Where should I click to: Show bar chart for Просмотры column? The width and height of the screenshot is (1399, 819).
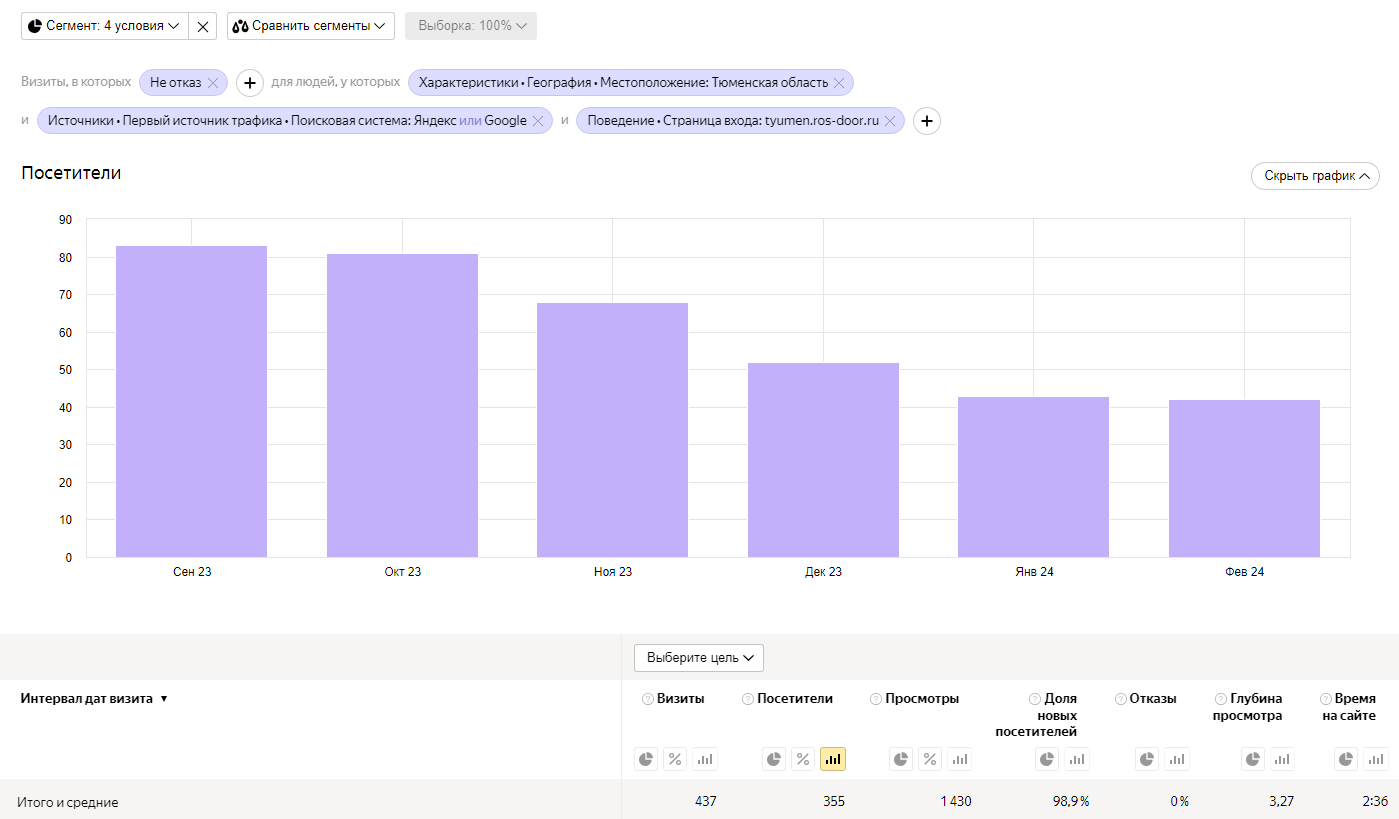pos(959,759)
